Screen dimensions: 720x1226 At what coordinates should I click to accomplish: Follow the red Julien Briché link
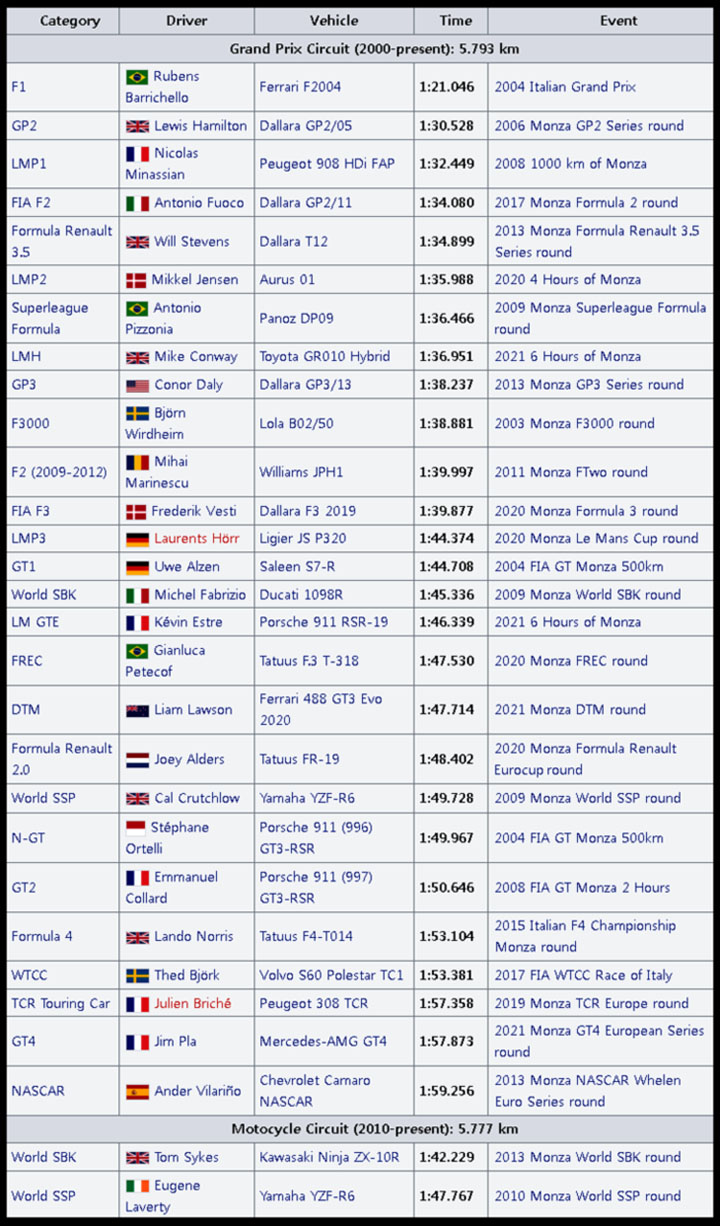tap(193, 1003)
